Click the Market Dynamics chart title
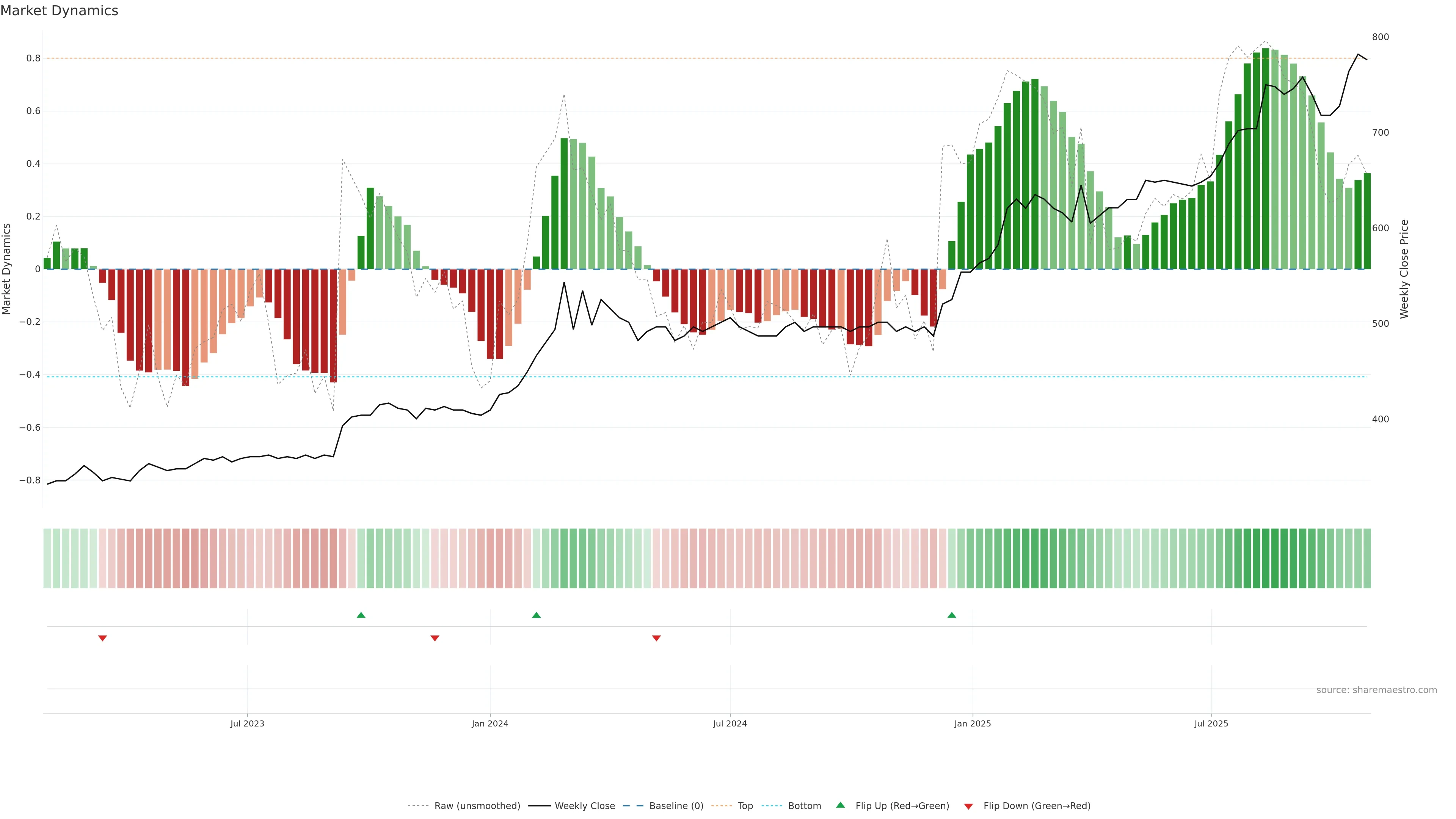The width and height of the screenshot is (1456, 819). (60, 11)
